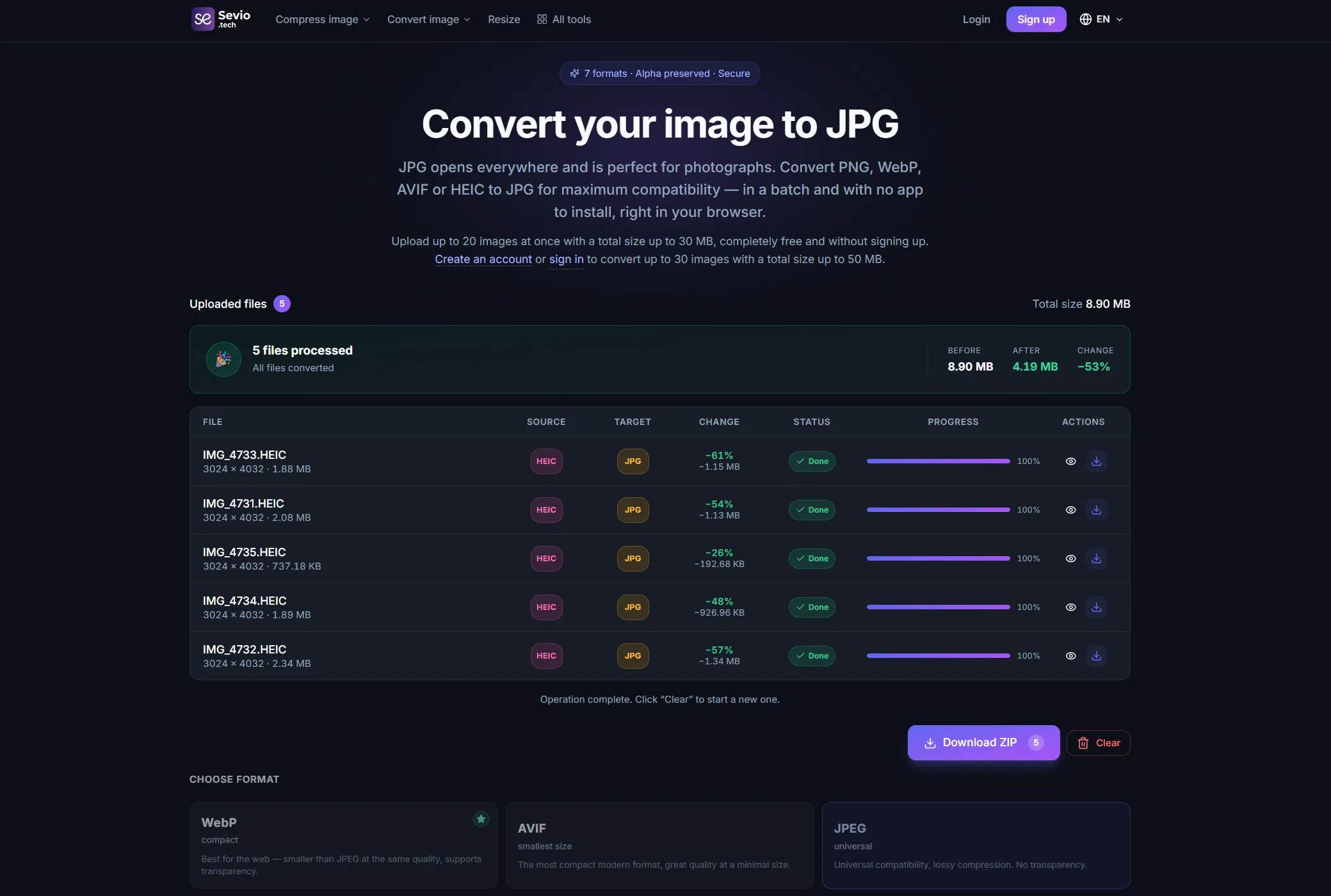
Task: Click the Sign up button
Action: tap(1036, 19)
